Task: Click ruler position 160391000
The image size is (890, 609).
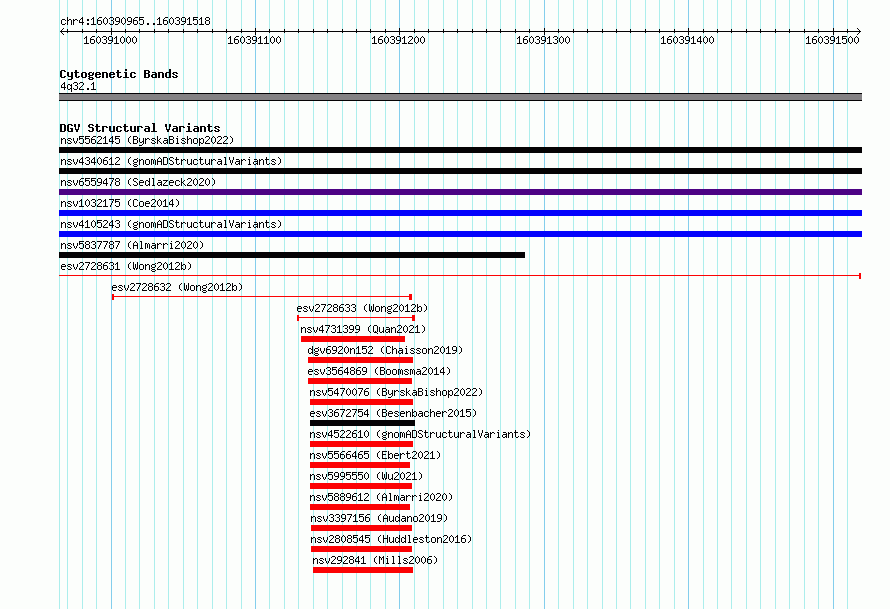Action: coord(110,40)
